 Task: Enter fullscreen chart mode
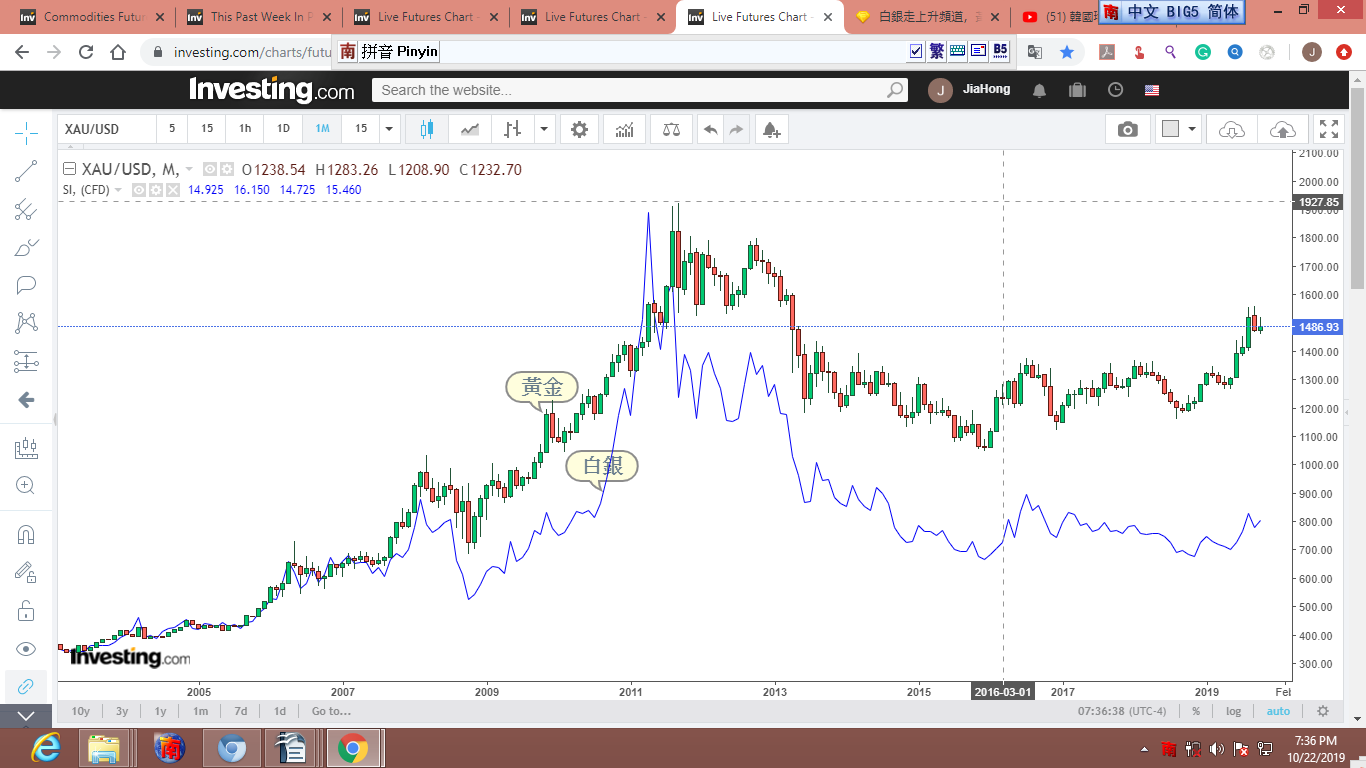1329,129
